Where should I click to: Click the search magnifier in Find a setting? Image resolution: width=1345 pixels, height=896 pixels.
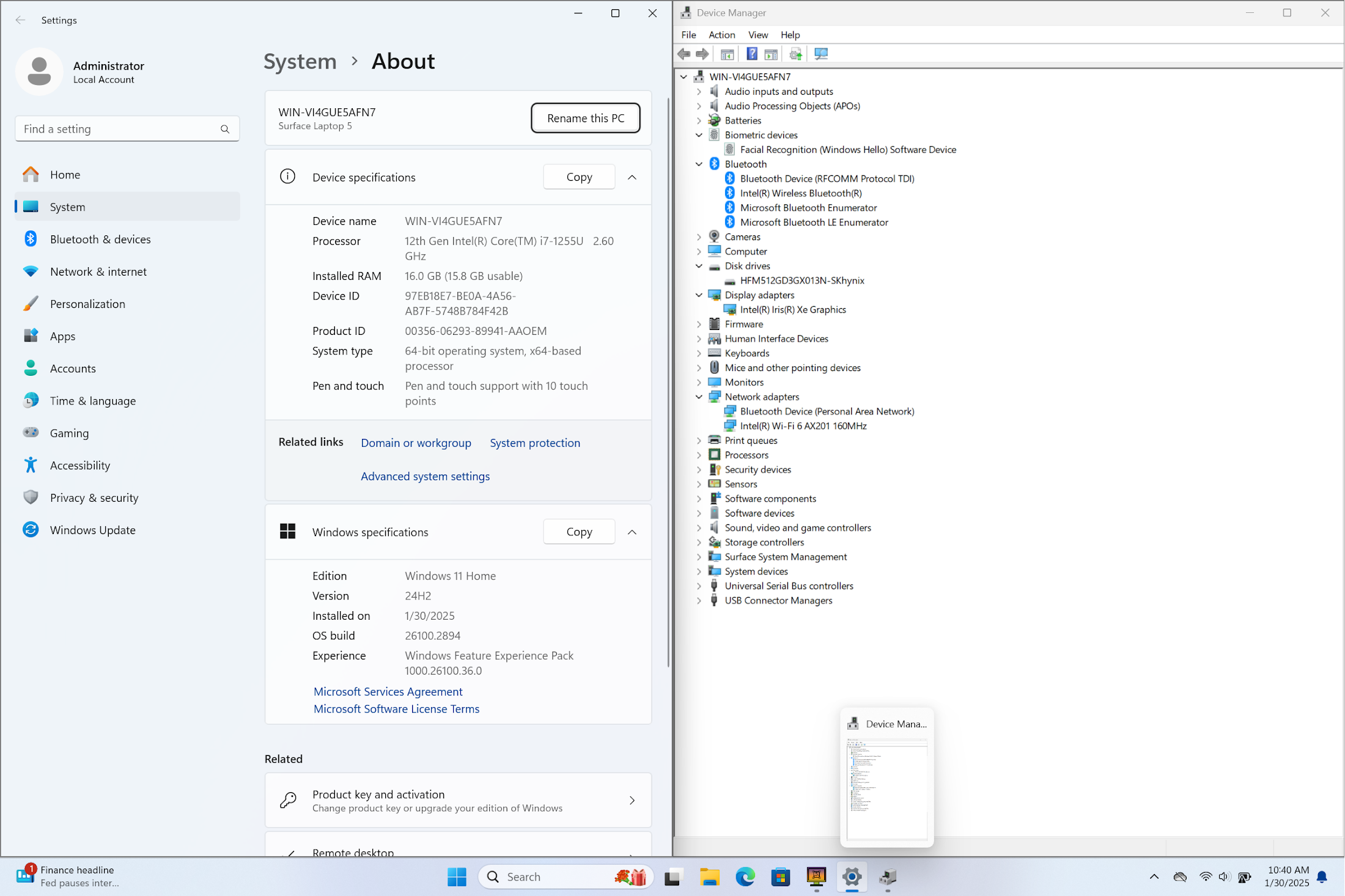coord(225,129)
